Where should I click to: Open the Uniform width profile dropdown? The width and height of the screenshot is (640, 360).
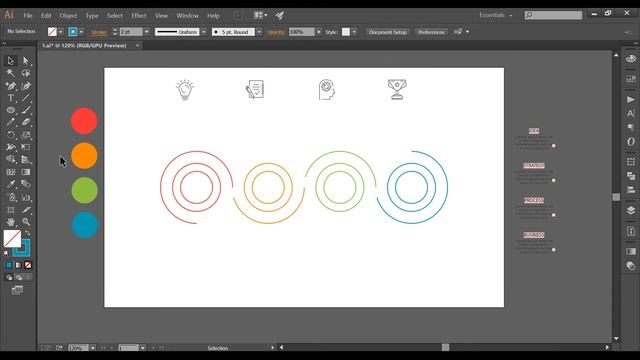(204, 32)
